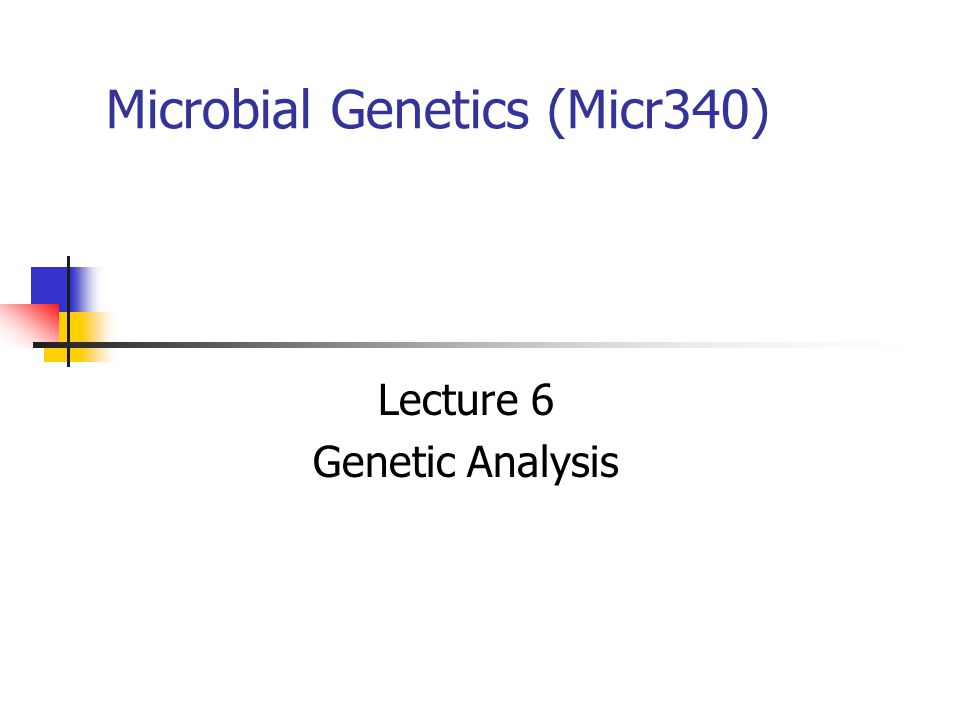Image resolution: width=960 pixels, height=720 pixels.
Task: Click the "340" digits in the title
Action: (705, 110)
